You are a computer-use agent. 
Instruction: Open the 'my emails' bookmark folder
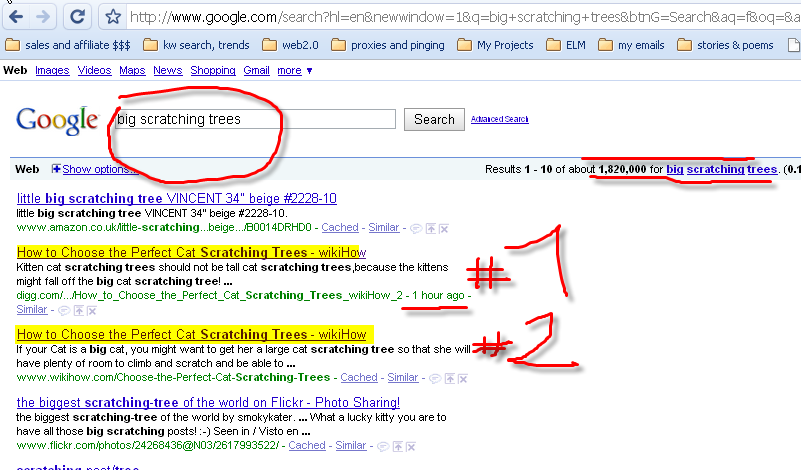point(631,45)
